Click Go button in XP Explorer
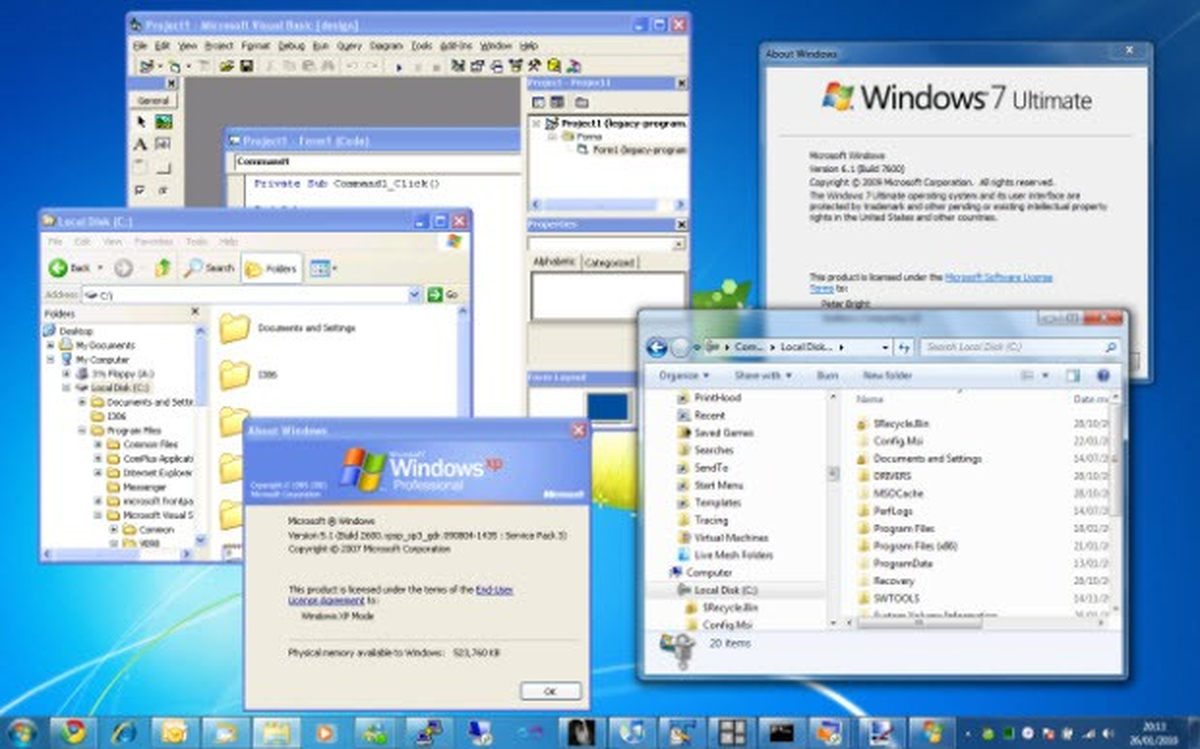1200x749 pixels. coord(443,295)
